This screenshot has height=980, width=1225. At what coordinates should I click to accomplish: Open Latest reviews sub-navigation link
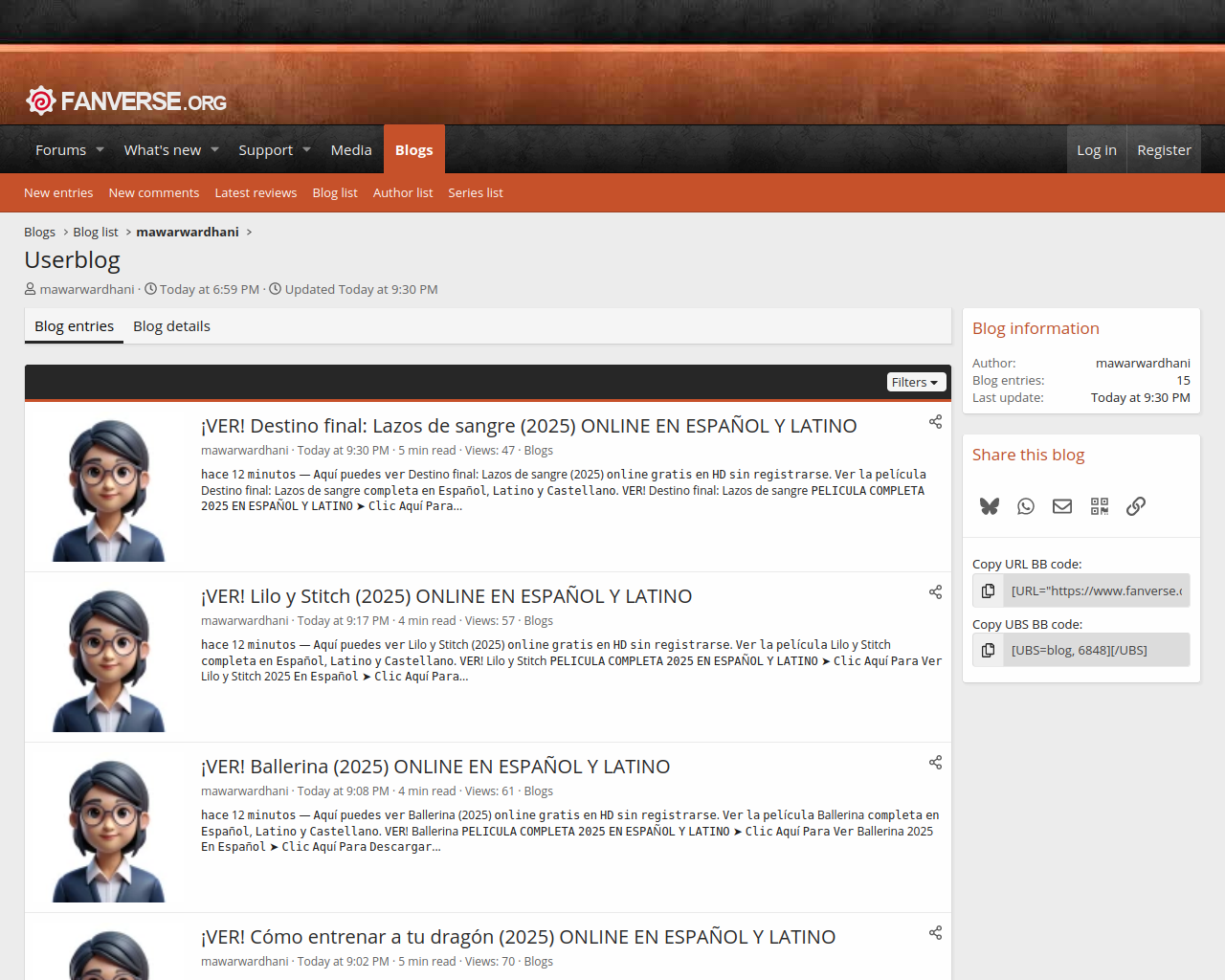256,193
